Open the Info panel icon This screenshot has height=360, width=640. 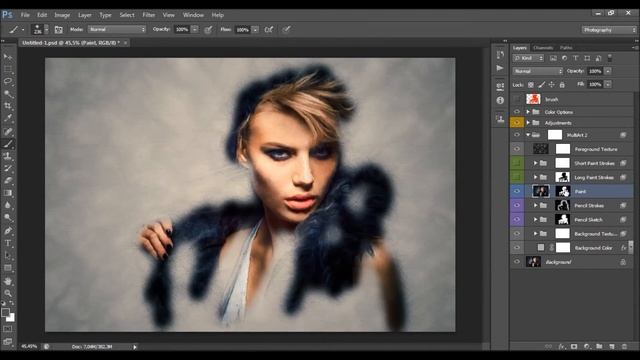click(500, 100)
